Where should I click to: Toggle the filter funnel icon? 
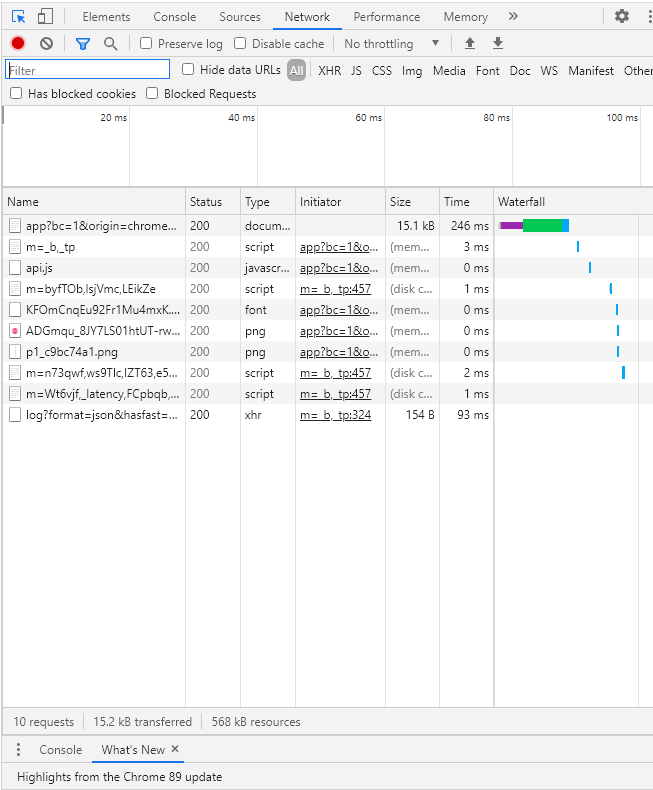[83, 44]
